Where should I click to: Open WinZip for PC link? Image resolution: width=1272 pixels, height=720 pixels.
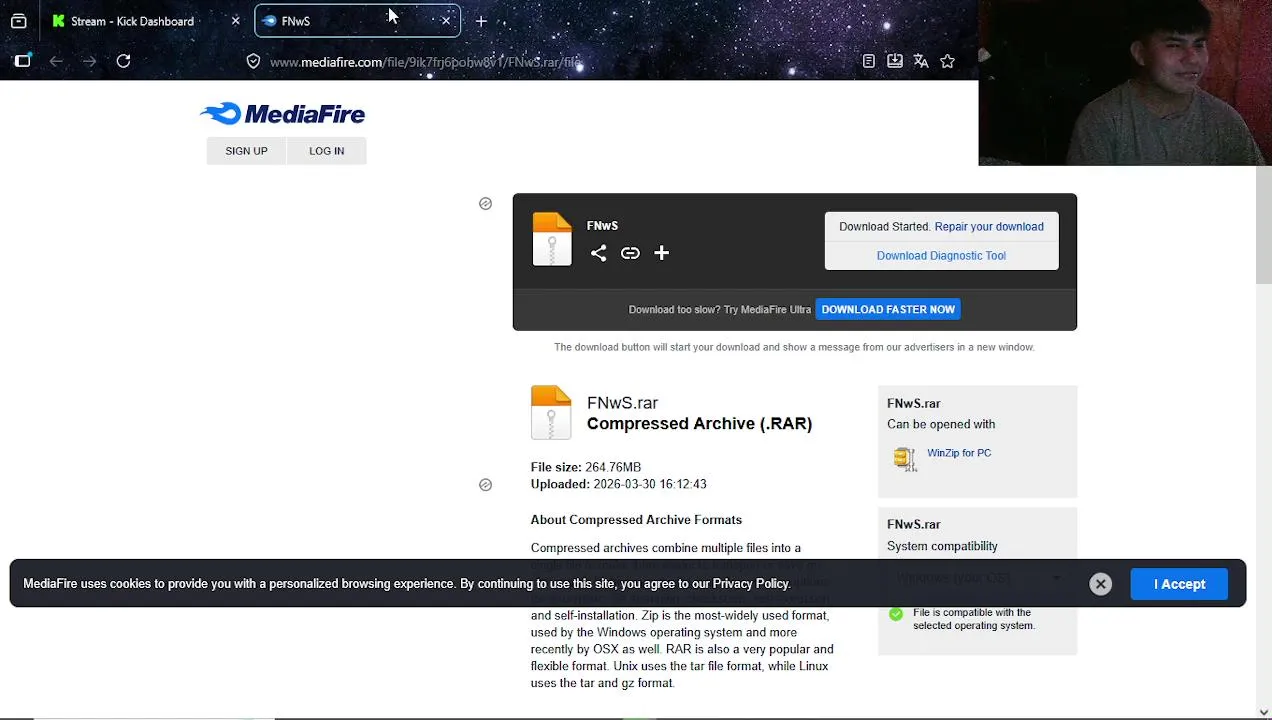pos(959,453)
